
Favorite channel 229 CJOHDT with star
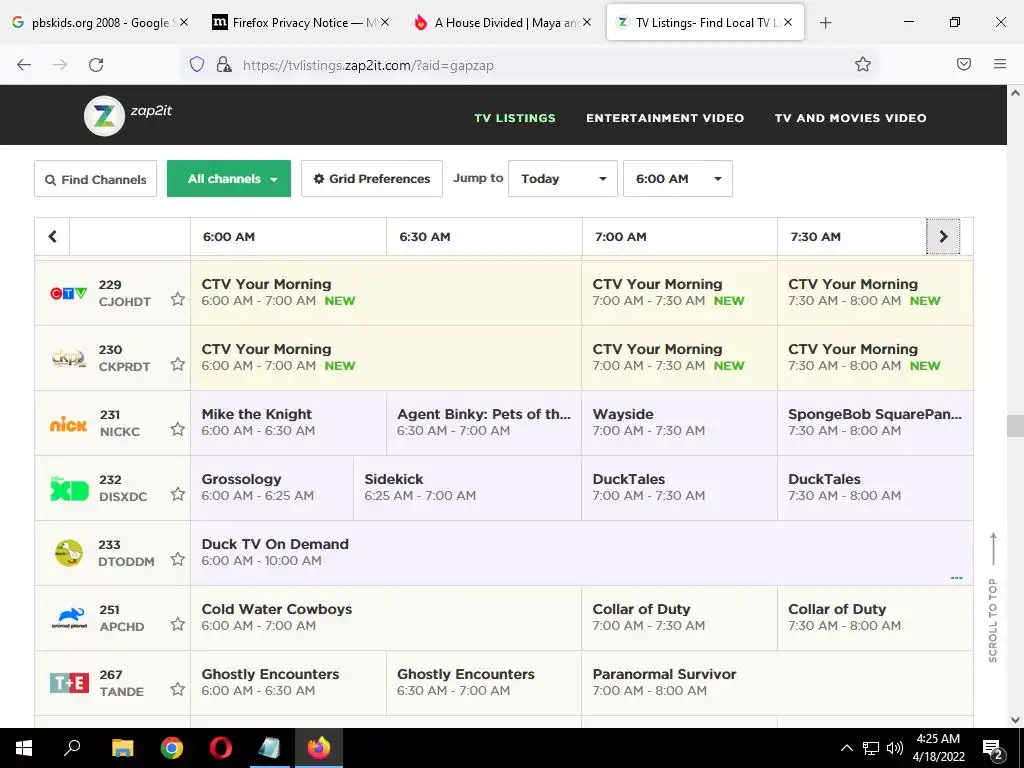[x=178, y=299]
